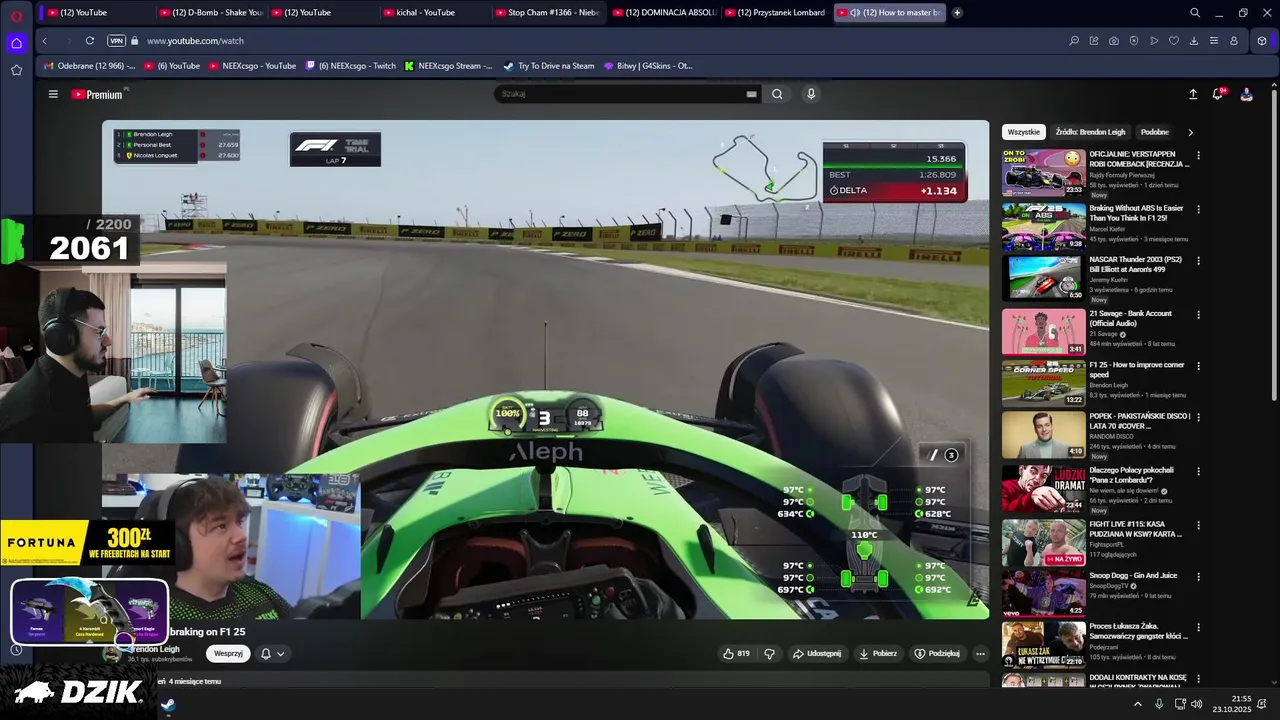
Task: Open the Opera menu logo
Action: coord(16,14)
